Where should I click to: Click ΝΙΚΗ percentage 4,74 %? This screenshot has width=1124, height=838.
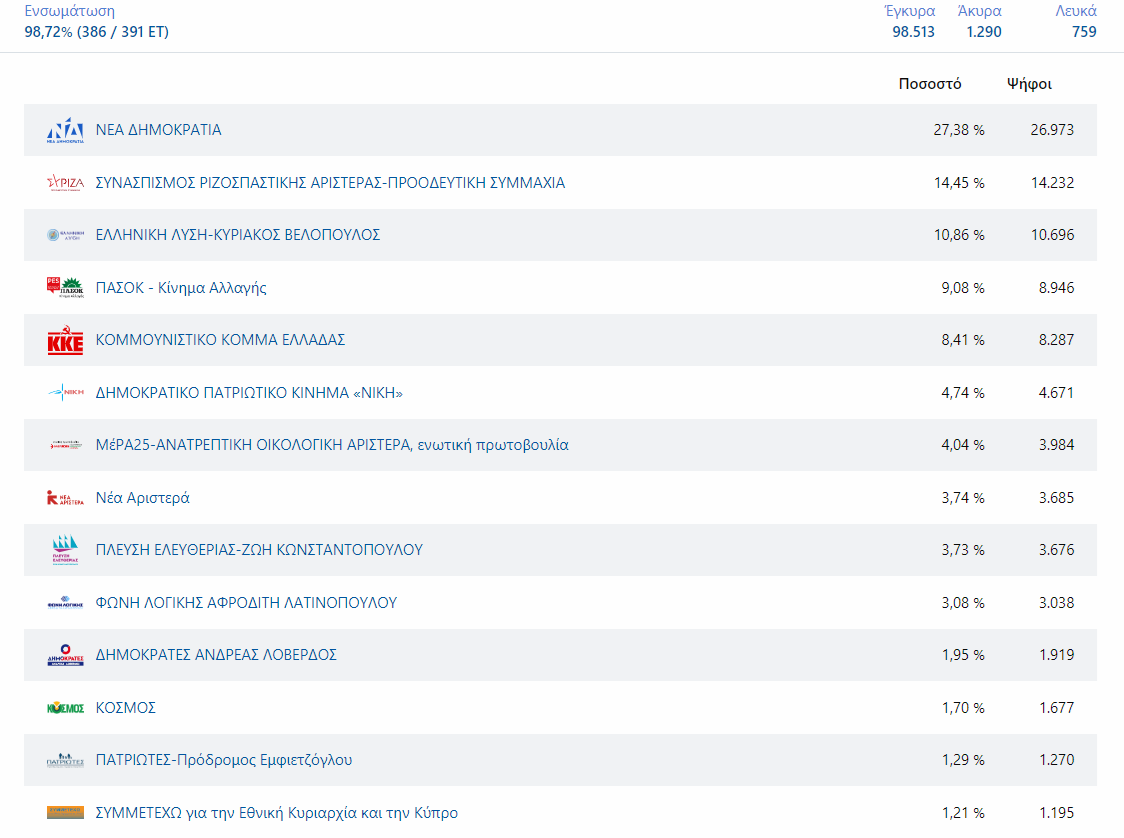pos(963,393)
